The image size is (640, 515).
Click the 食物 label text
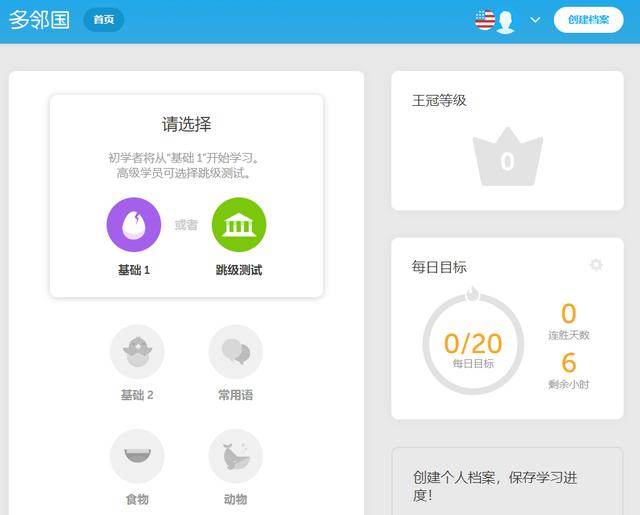137,499
